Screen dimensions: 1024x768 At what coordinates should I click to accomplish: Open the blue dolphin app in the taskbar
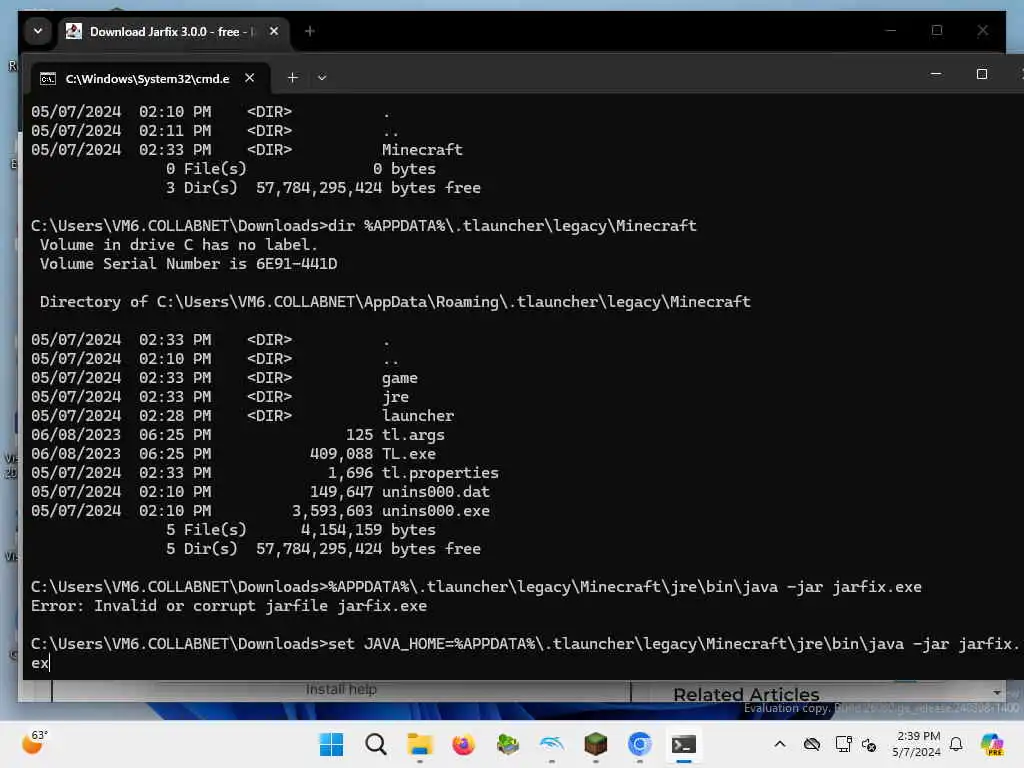coord(551,744)
